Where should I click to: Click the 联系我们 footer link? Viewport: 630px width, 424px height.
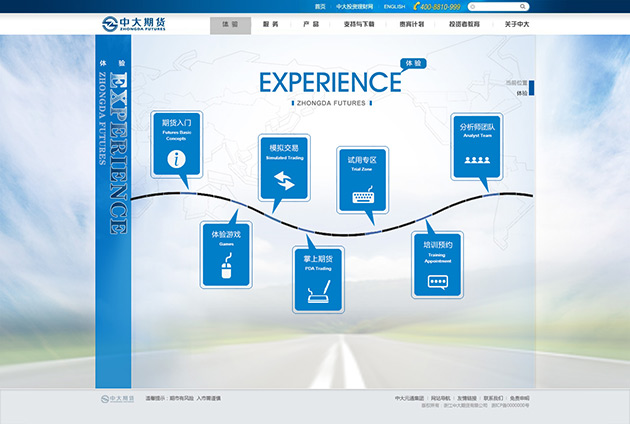tap(493, 398)
